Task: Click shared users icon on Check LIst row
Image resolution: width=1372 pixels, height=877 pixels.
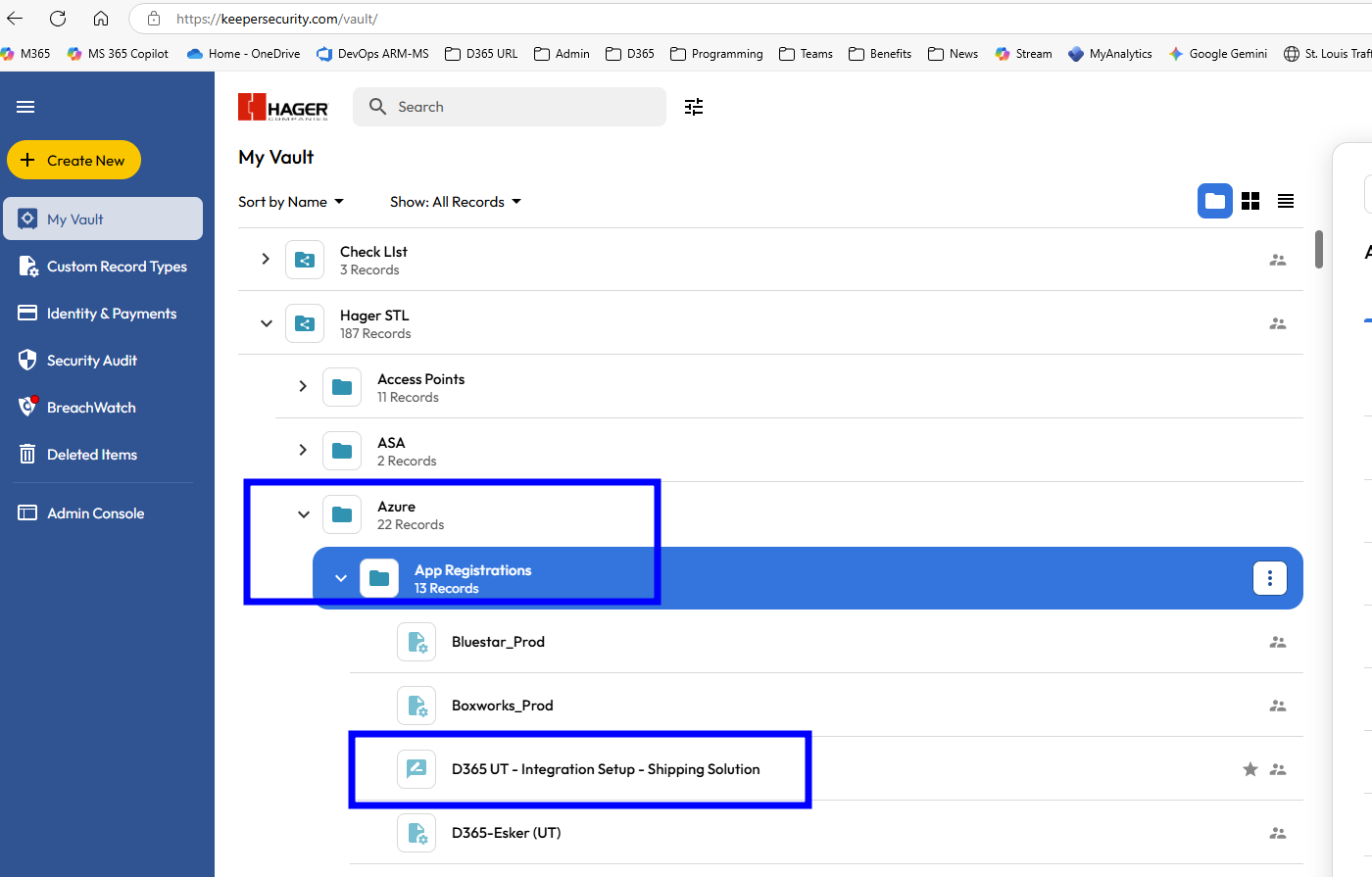Action: click(1278, 260)
